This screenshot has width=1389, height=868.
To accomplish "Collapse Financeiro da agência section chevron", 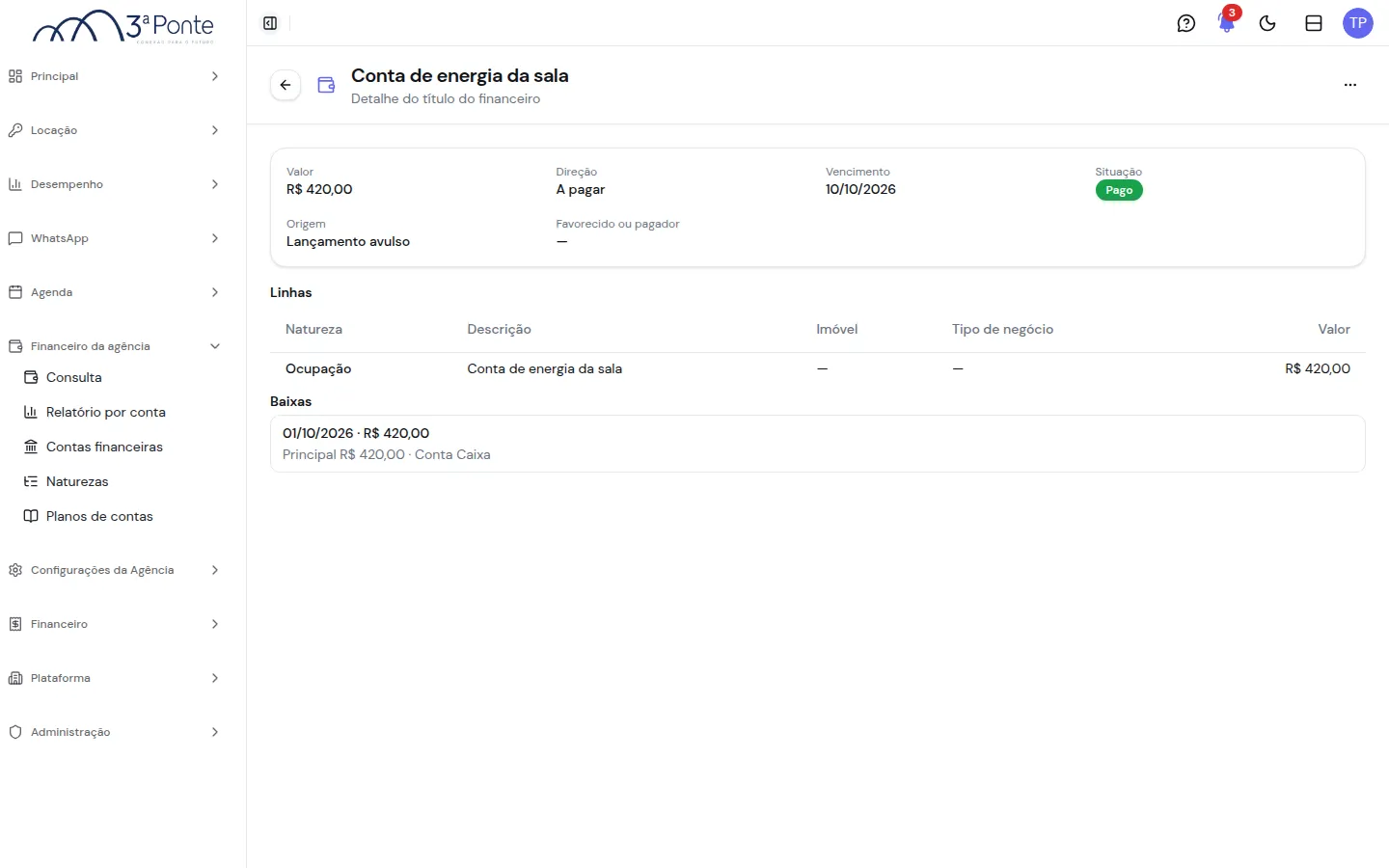I will coord(215,346).
